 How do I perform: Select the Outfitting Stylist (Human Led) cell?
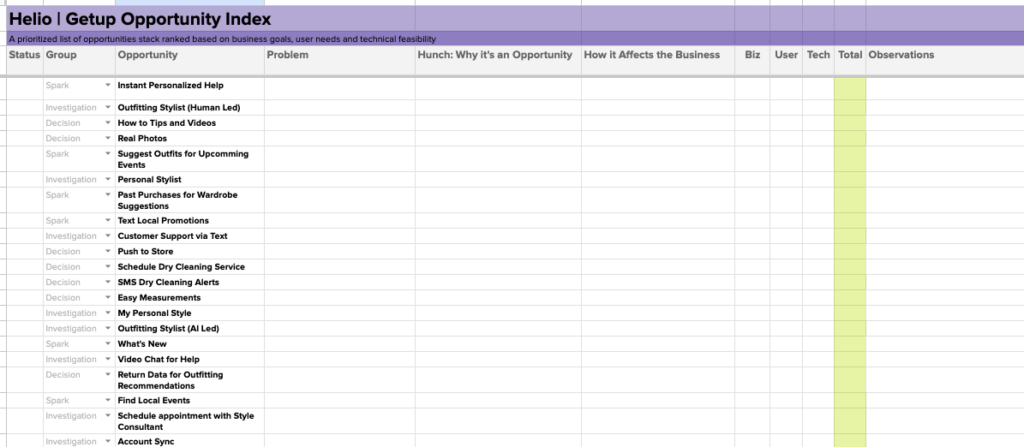[189, 108]
